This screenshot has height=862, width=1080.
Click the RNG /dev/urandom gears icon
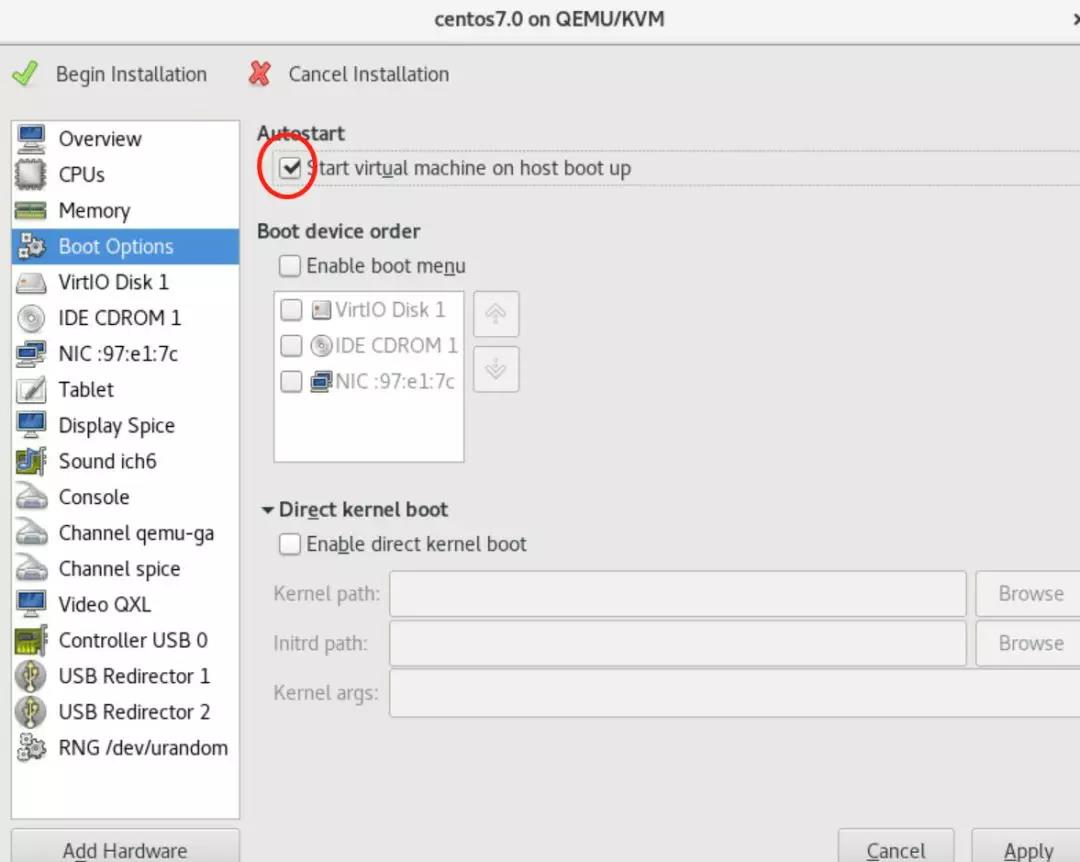(x=31, y=748)
